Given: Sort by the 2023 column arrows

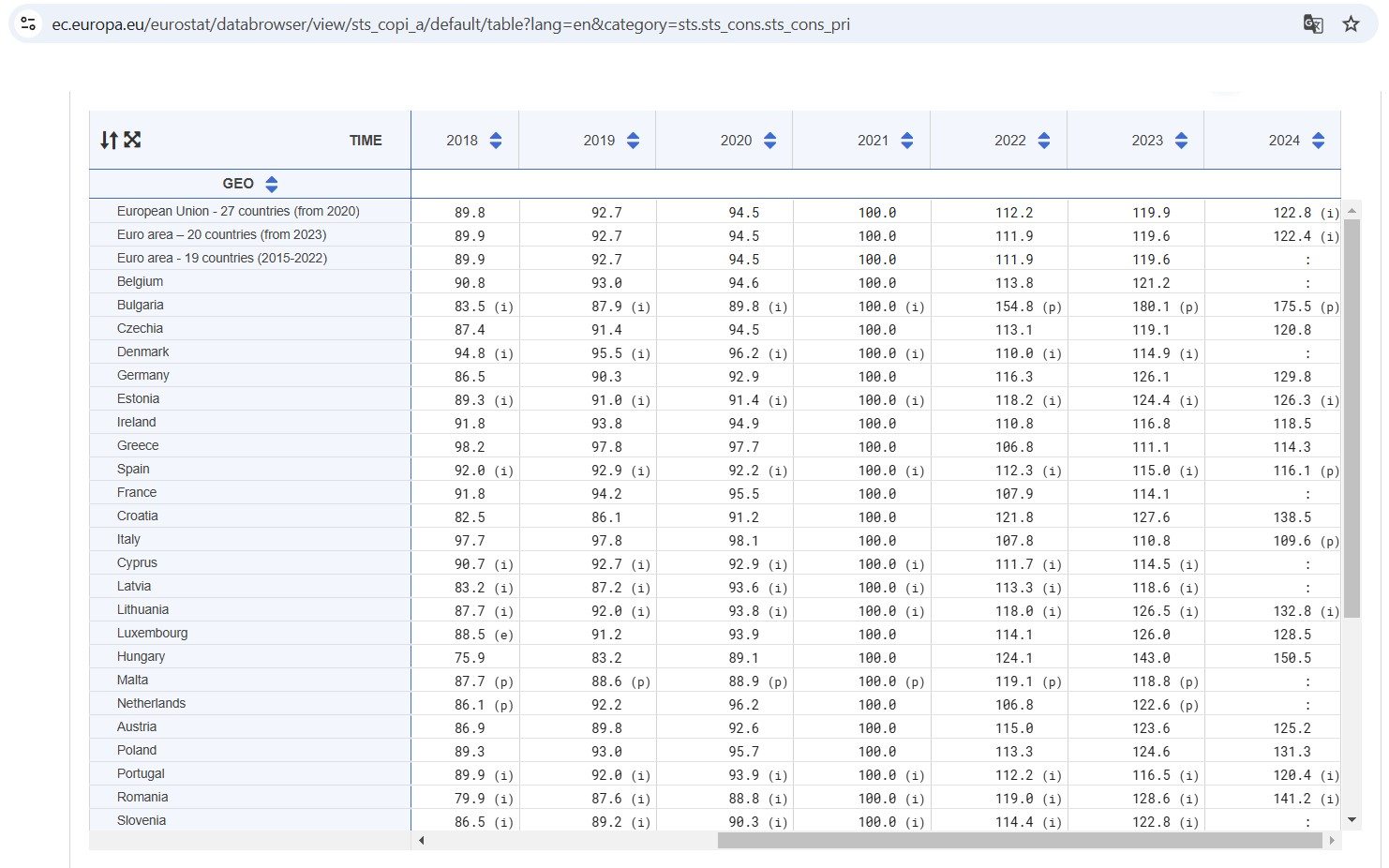Looking at the screenshot, I should pyautogui.click(x=1181, y=141).
